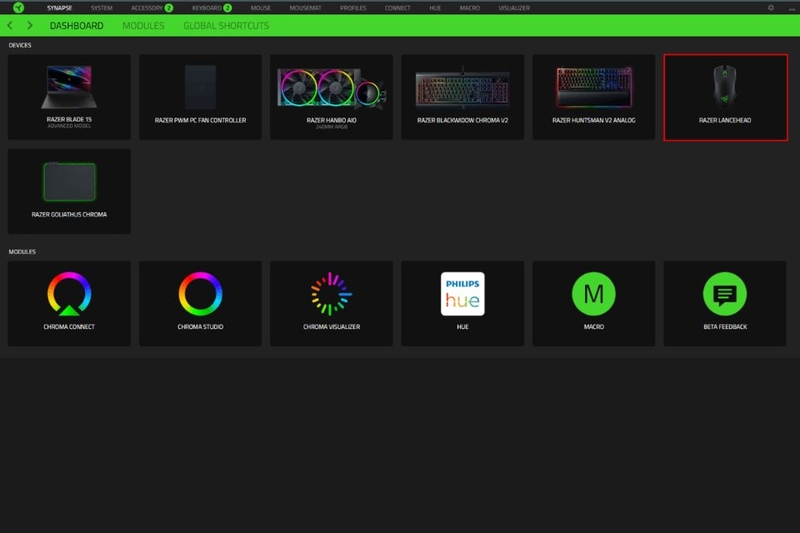
Task: Launch the Chroma Visualizer module icon
Action: (332, 294)
